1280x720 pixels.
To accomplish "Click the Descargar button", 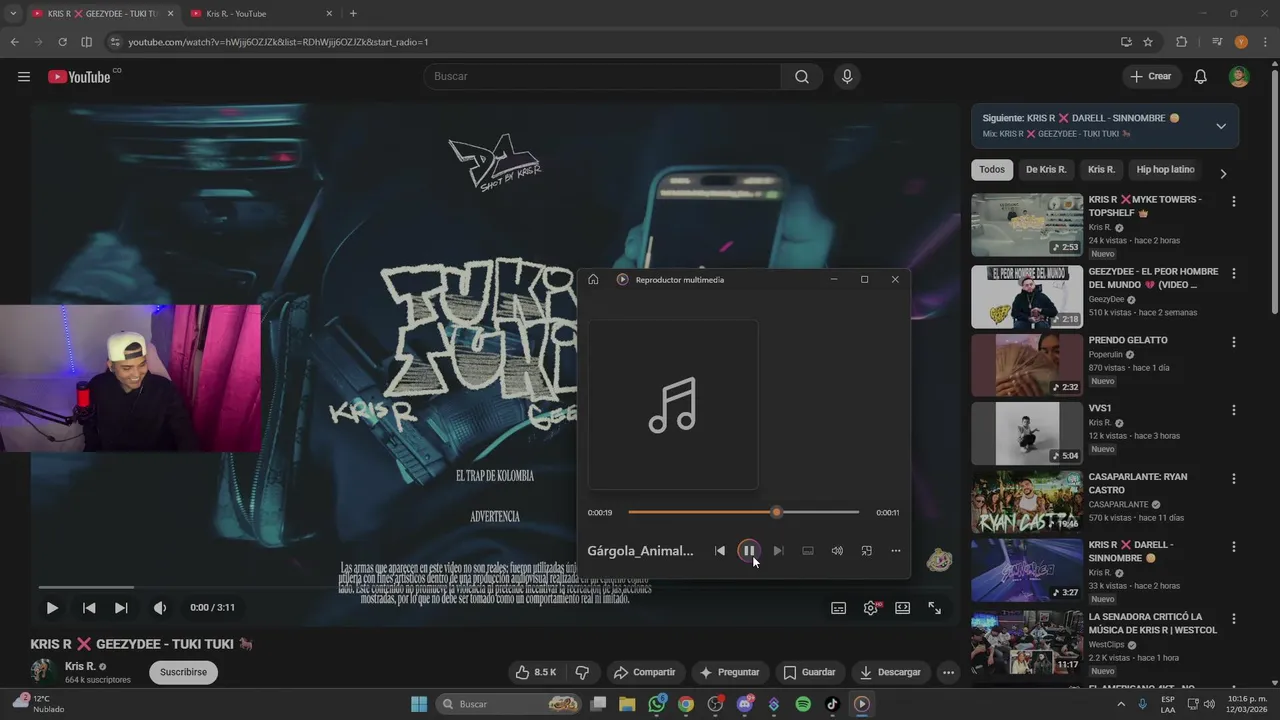I will (890, 672).
